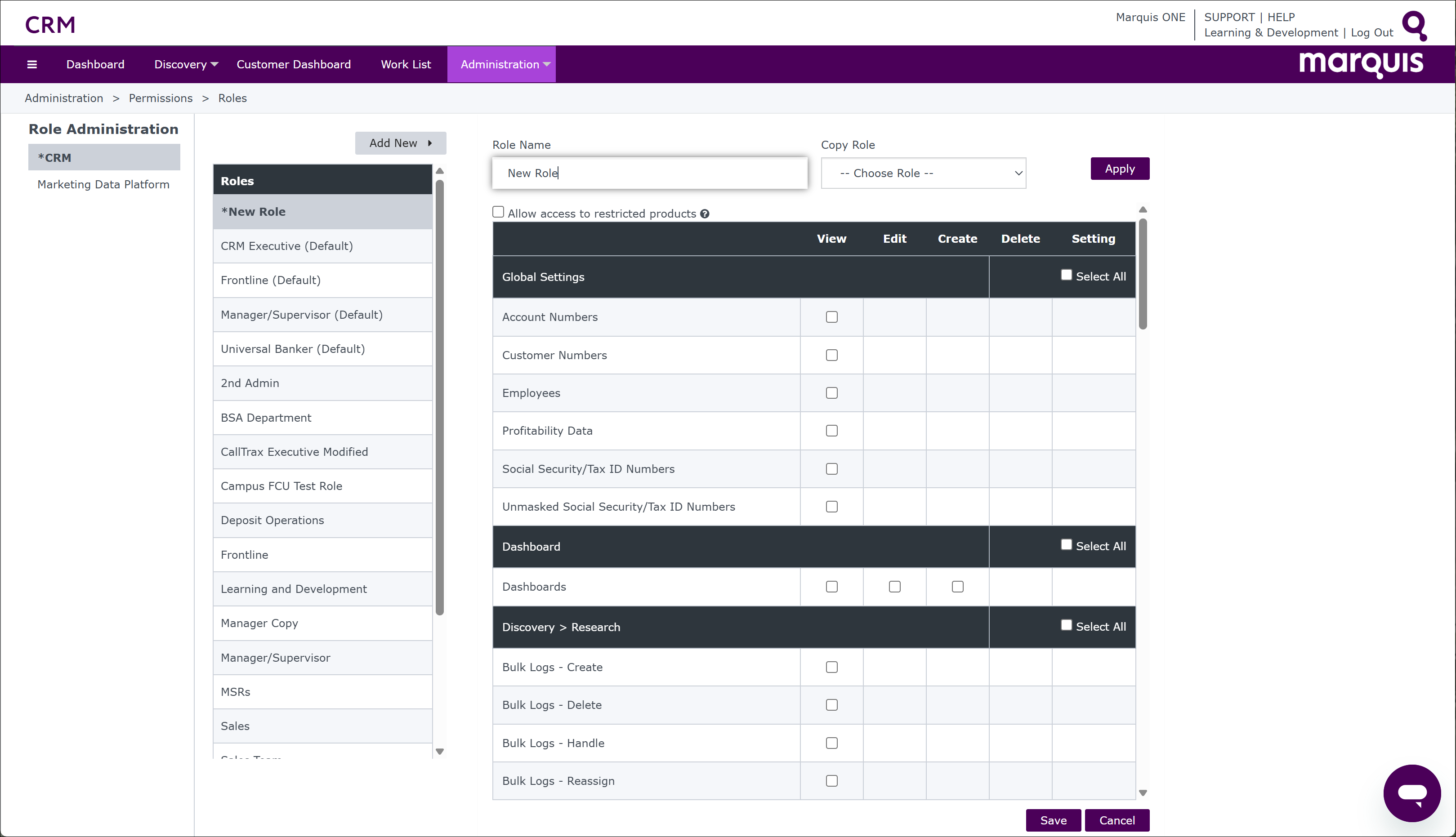This screenshot has width=1456, height=837.
Task: Check Dashboards View box
Action: 831,586
